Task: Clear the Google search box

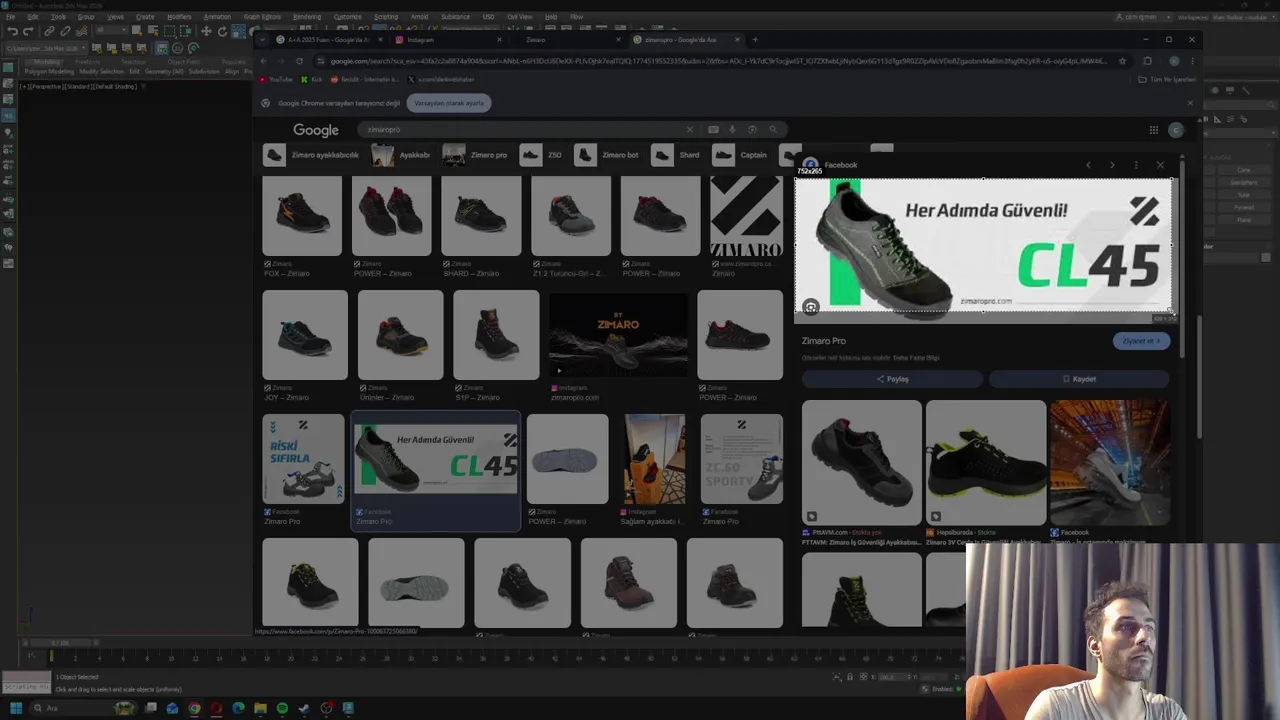Action: point(689,129)
